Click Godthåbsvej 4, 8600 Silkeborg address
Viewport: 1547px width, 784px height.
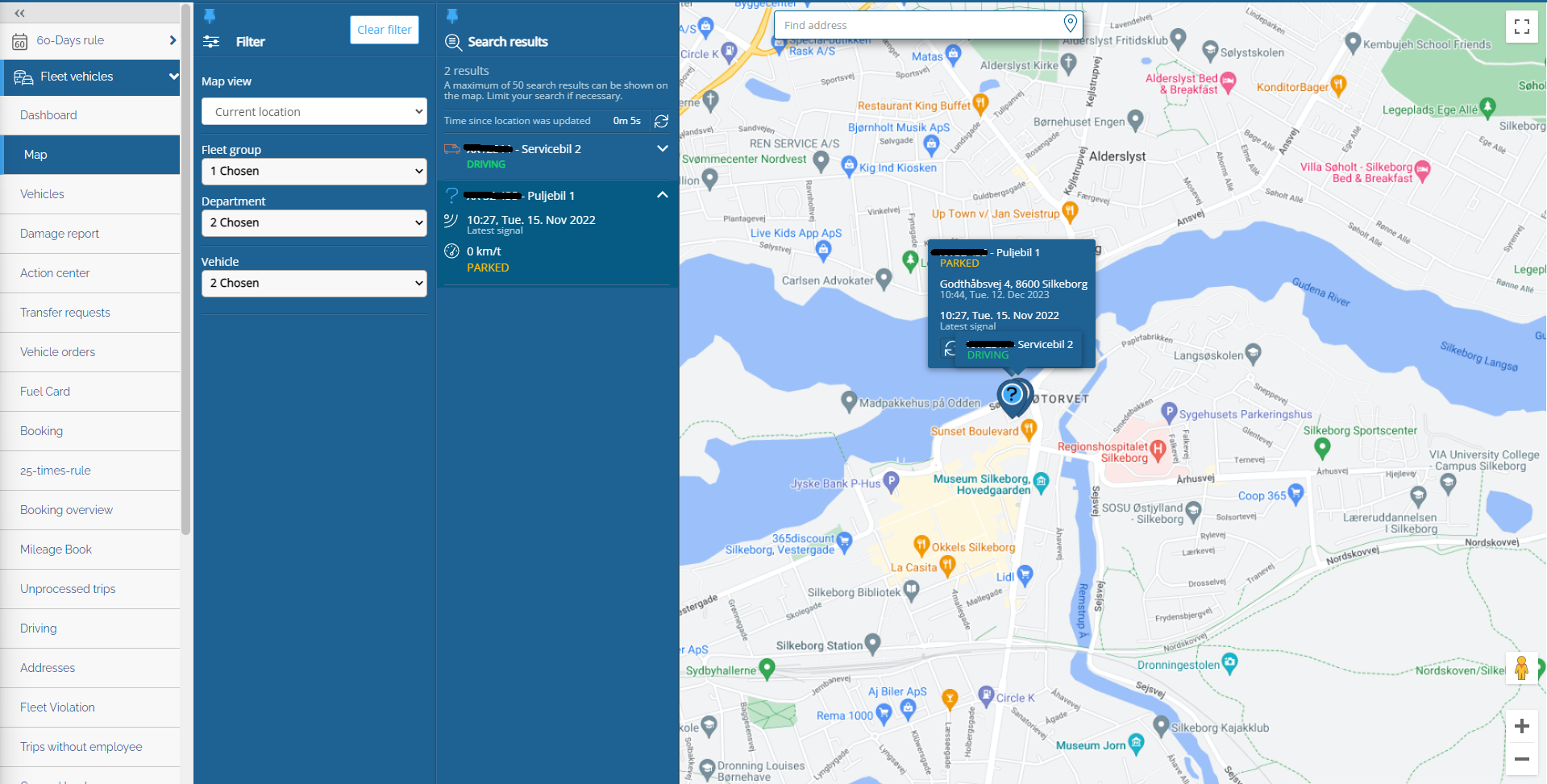point(1013,284)
